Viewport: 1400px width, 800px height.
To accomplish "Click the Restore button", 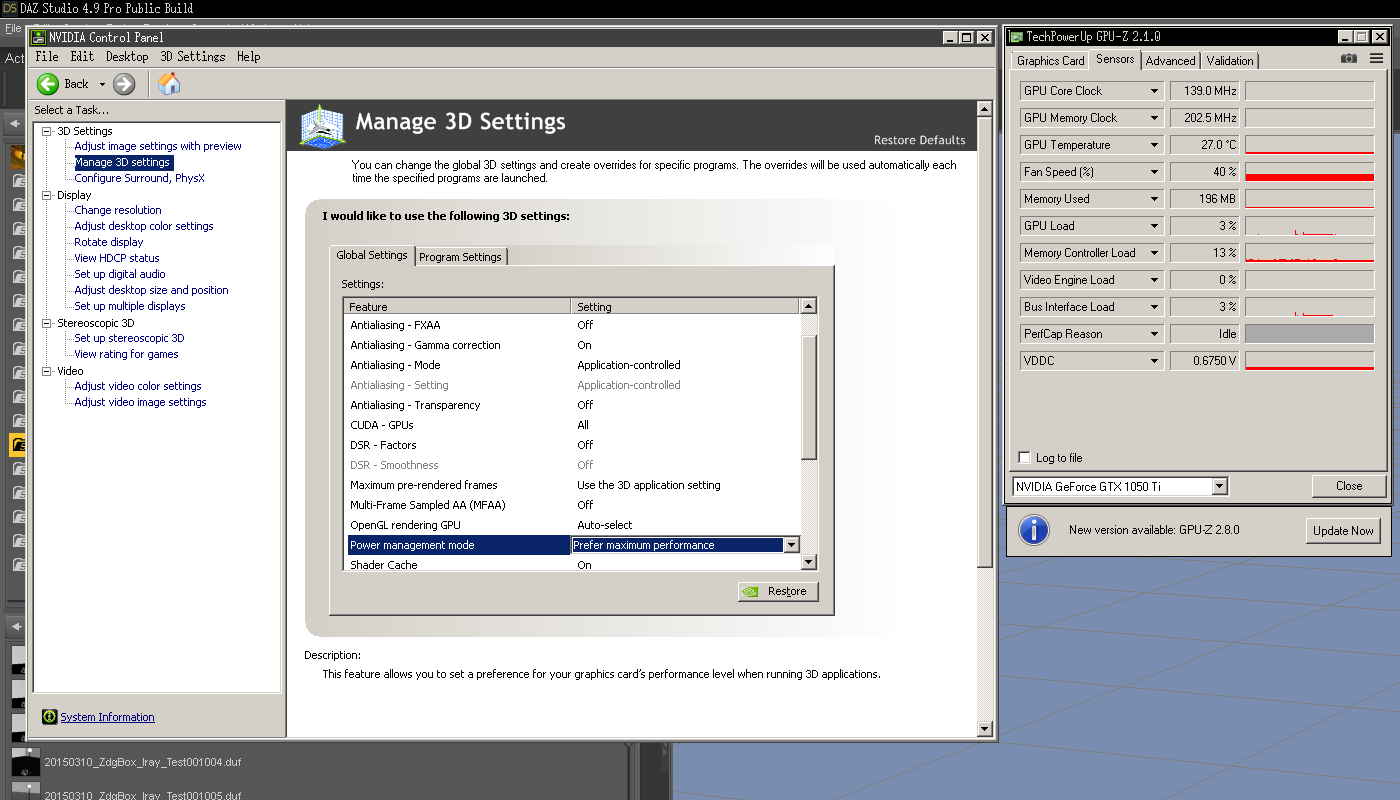I will pos(778,591).
